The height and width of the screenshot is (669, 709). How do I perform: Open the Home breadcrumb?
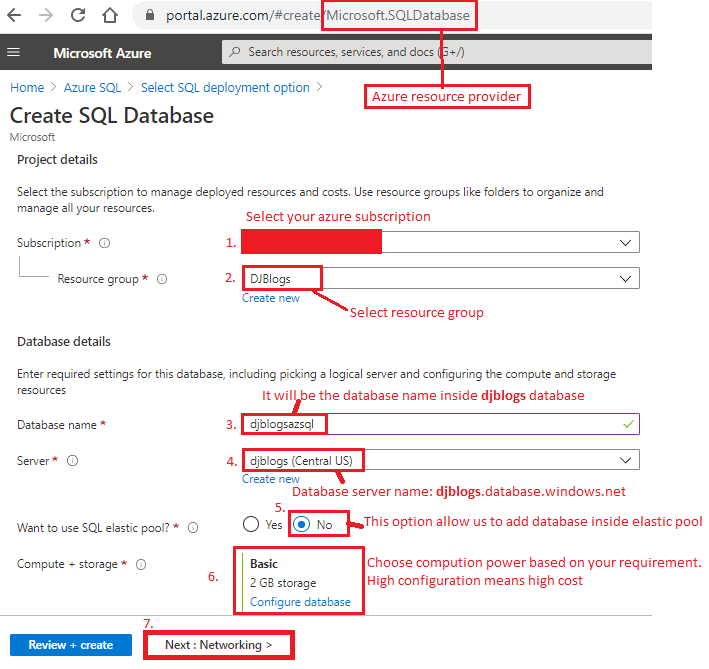coord(27,87)
